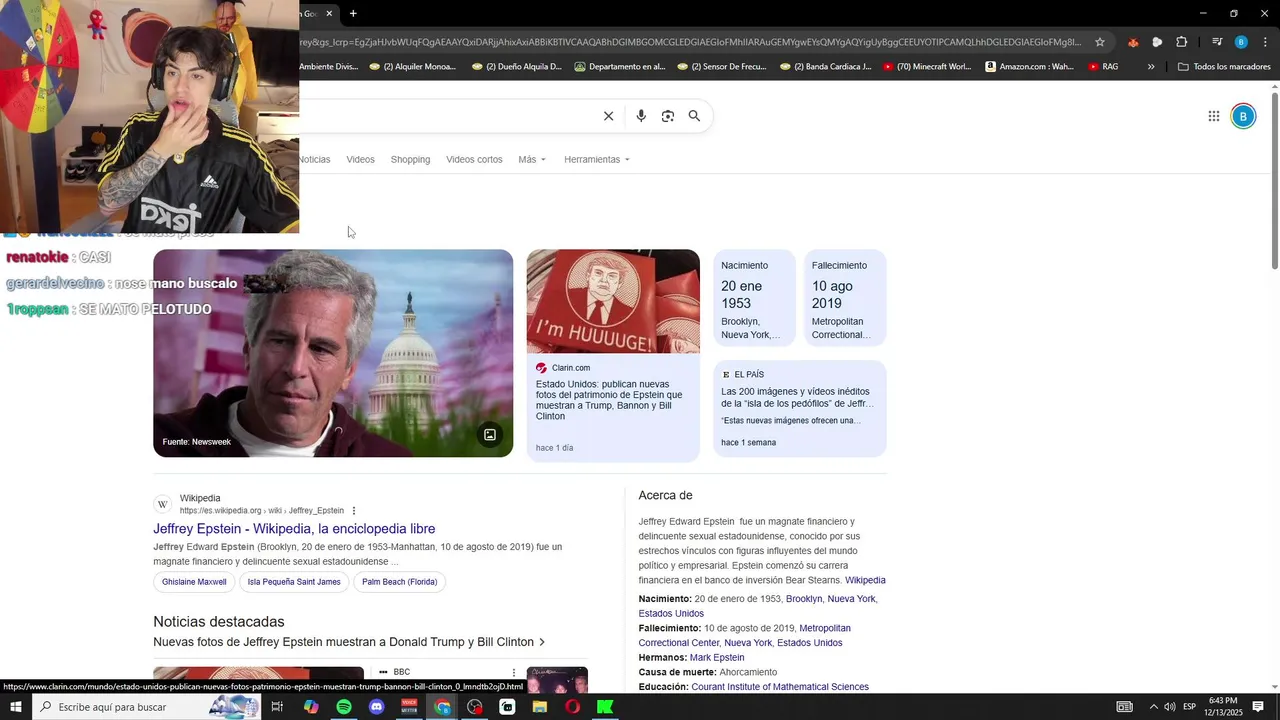The width and height of the screenshot is (1280, 720).
Task: Open the notifications center icon
Action: (x=1258, y=707)
